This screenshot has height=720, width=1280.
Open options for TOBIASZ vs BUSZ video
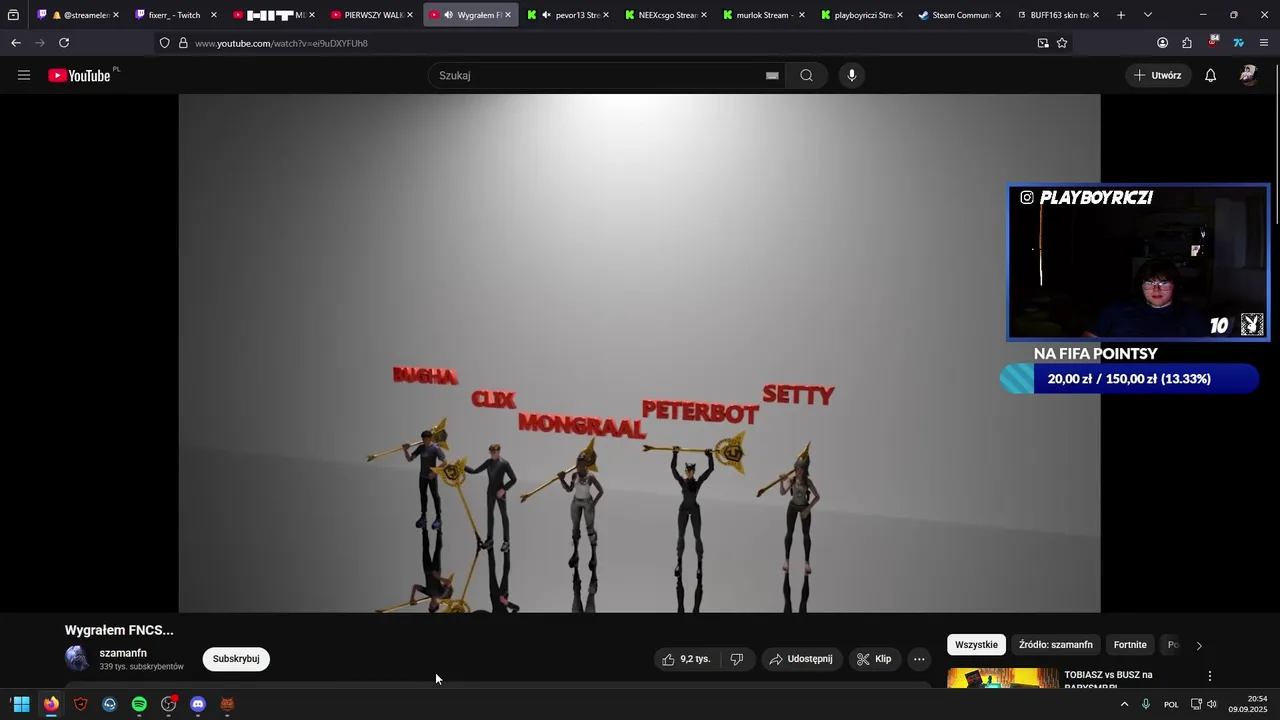(x=1210, y=676)
